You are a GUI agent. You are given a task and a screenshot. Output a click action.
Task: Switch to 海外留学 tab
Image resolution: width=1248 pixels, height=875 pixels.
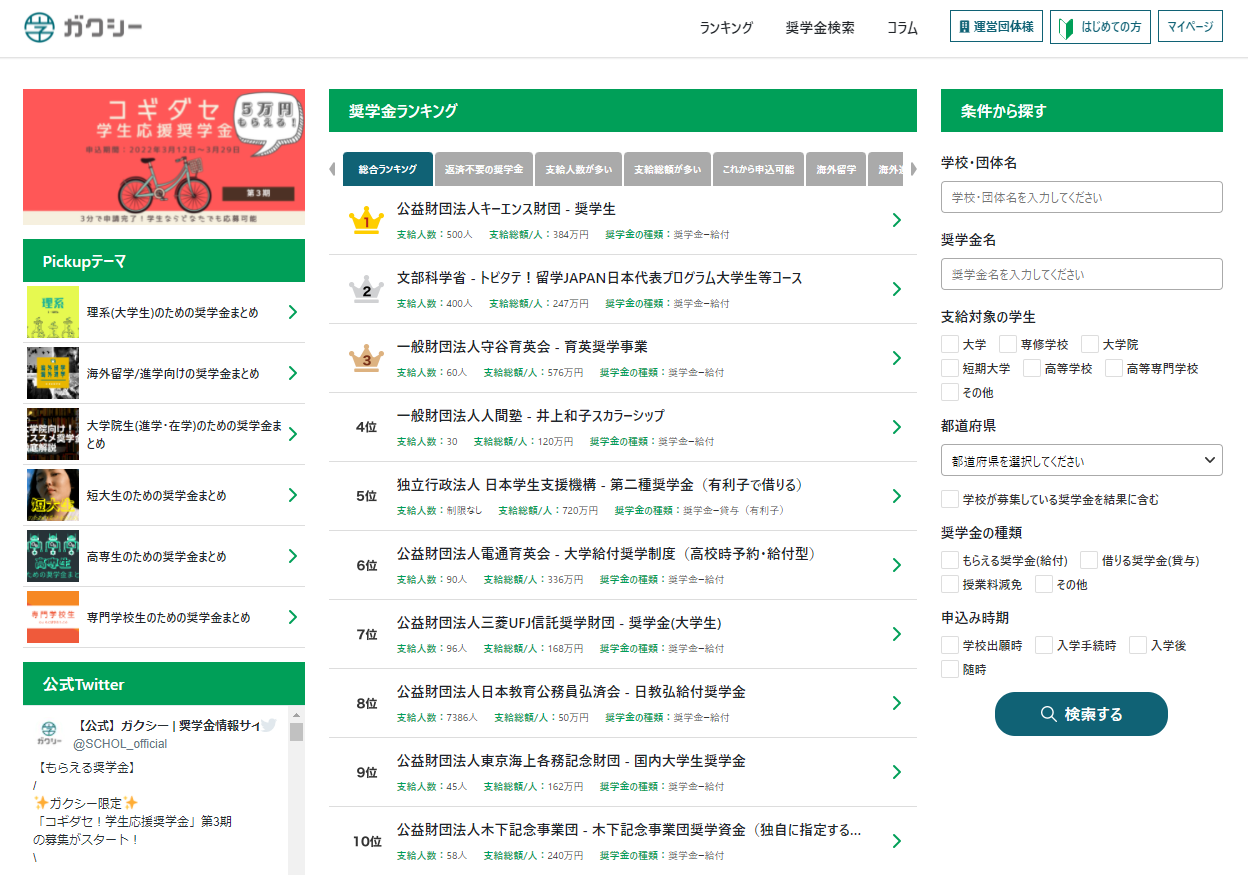[x=836, y=169]
